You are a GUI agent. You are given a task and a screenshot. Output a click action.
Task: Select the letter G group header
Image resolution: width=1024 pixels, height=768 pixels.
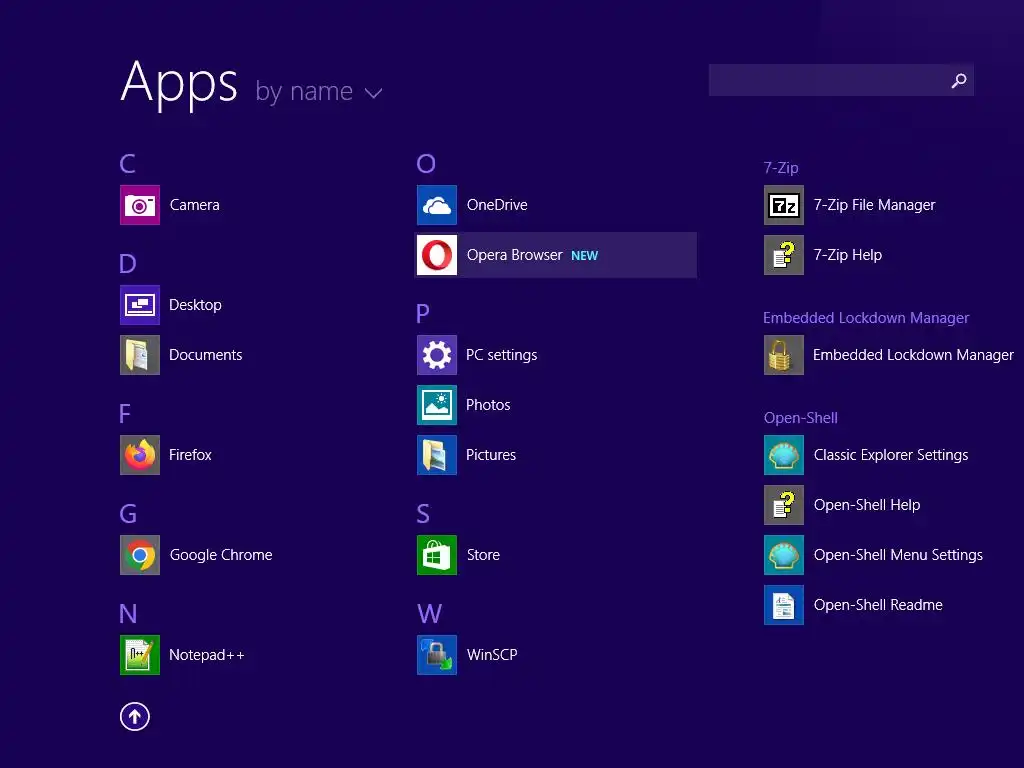pyautogui.click(x=129, y=513)
